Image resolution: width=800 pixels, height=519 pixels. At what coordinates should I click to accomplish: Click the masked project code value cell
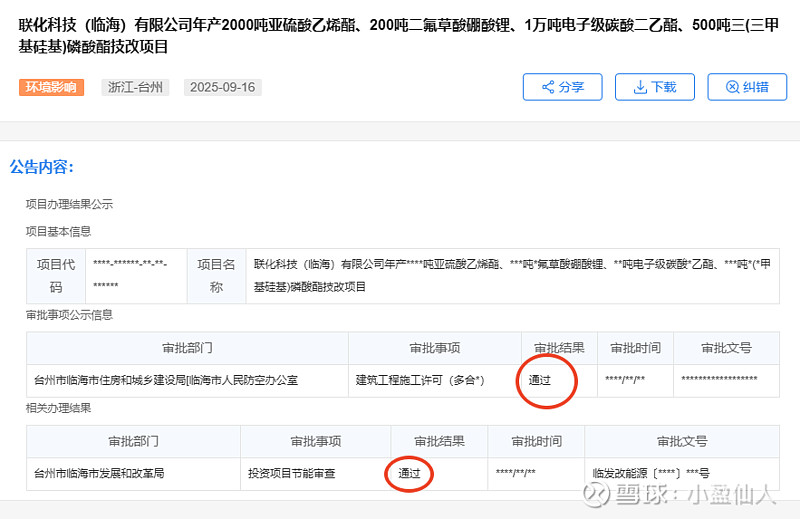(x=136, y=276)
